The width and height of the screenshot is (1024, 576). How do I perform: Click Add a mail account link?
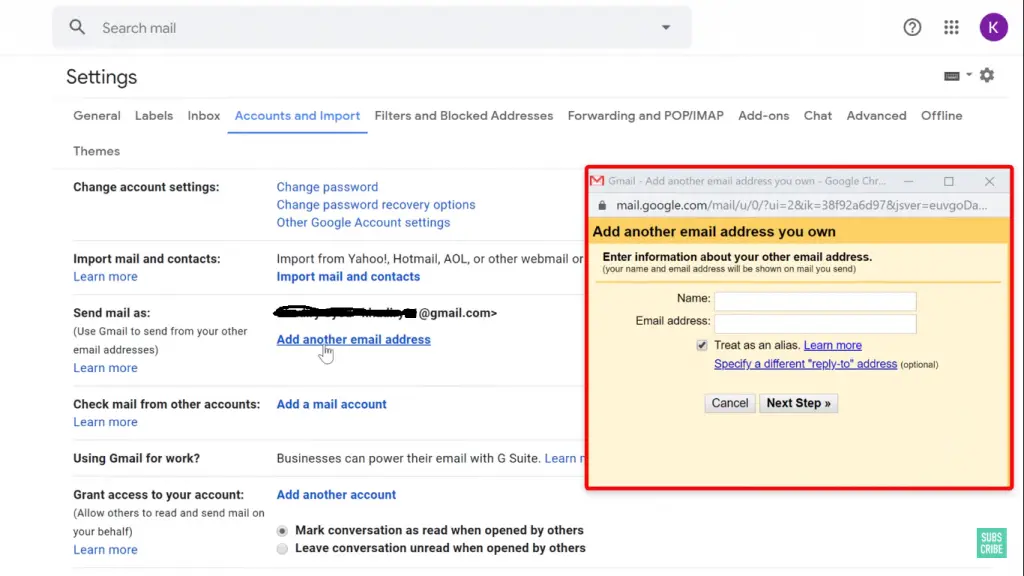tap(331, 404)
